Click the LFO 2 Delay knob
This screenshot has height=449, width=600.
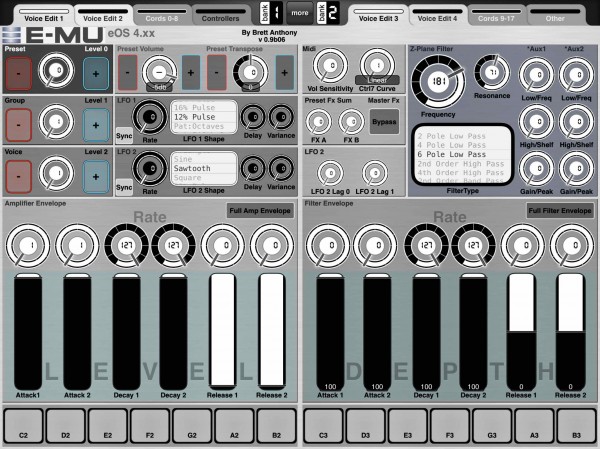[253, 168]
